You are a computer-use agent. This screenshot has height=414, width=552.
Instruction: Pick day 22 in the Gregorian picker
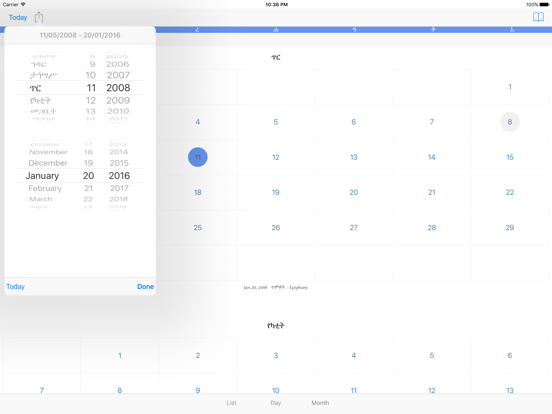pyautogui.click(x=88, y=199)
